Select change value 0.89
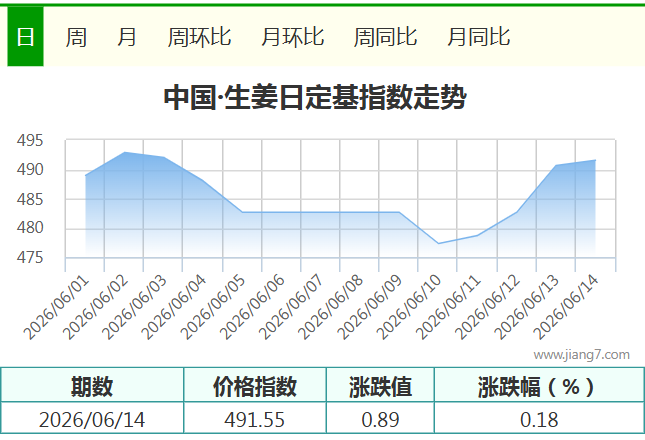 coord(380,420)
